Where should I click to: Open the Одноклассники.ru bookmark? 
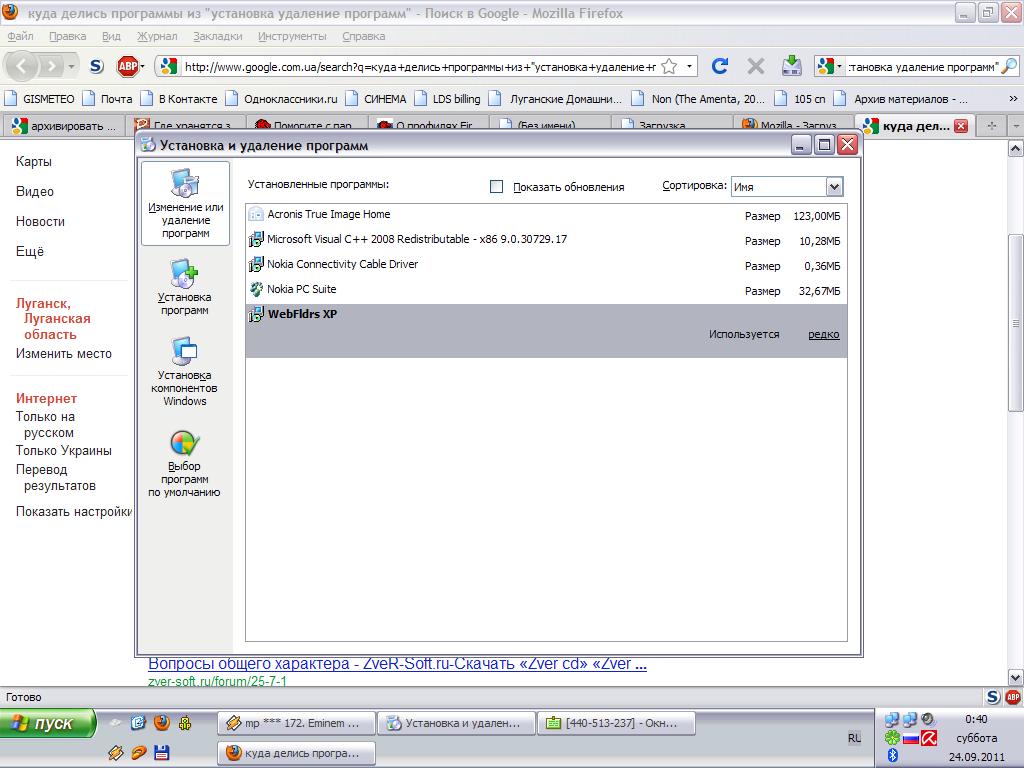point(281,99)
